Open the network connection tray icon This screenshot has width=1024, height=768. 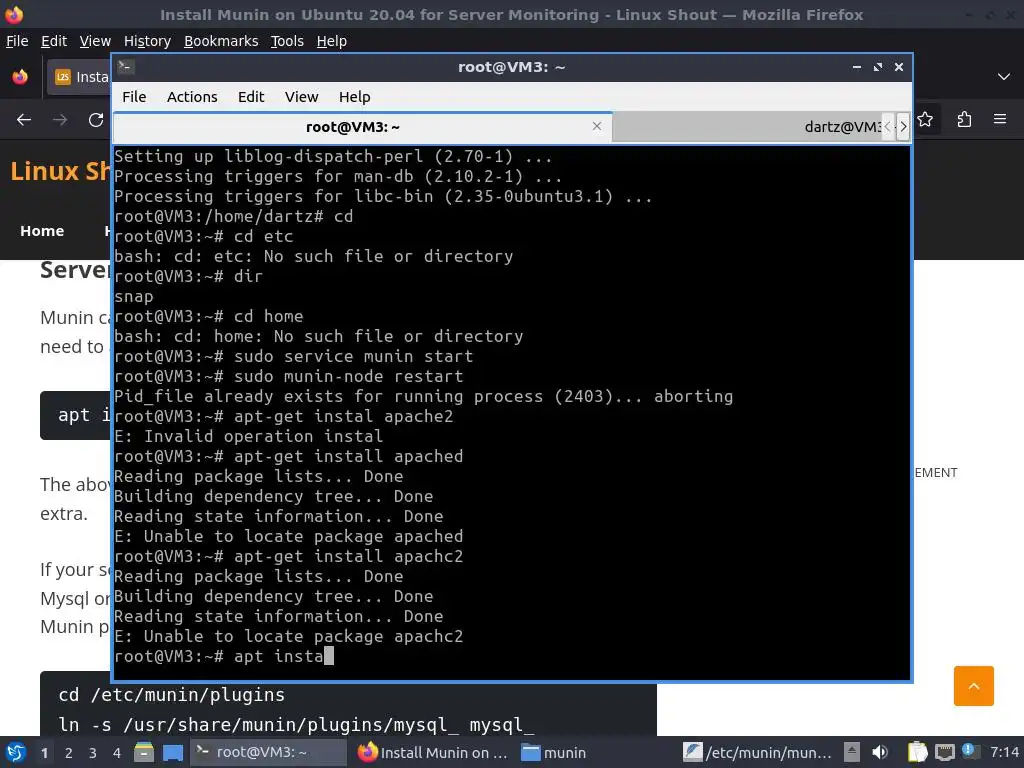click(x=944, y=753)
